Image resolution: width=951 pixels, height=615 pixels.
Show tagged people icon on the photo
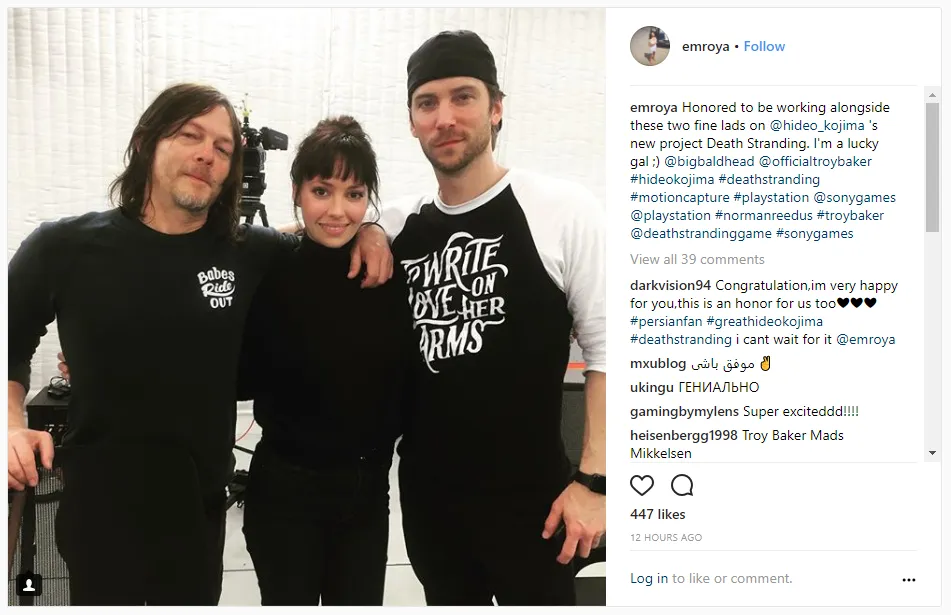[x=29, y=585]
